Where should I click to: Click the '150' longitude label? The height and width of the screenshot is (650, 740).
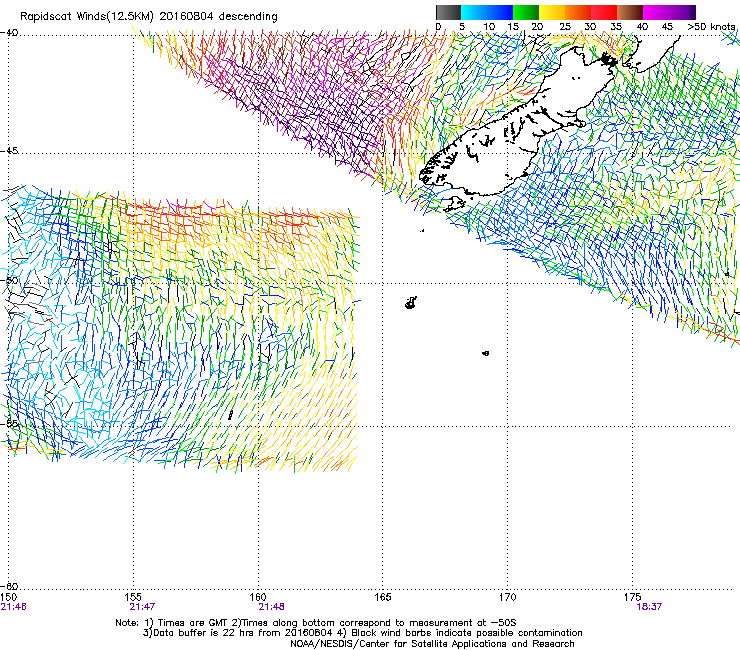tap(8, 598)
